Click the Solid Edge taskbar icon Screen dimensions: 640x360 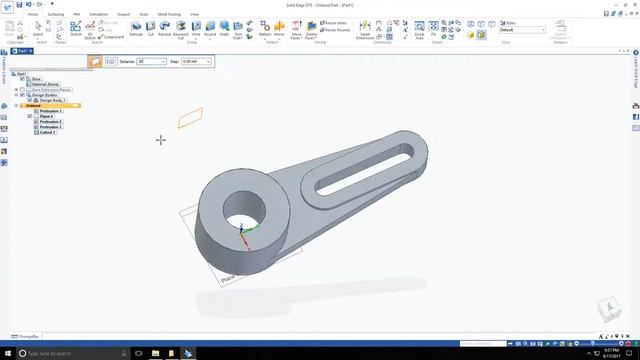[x=188, y=353]
